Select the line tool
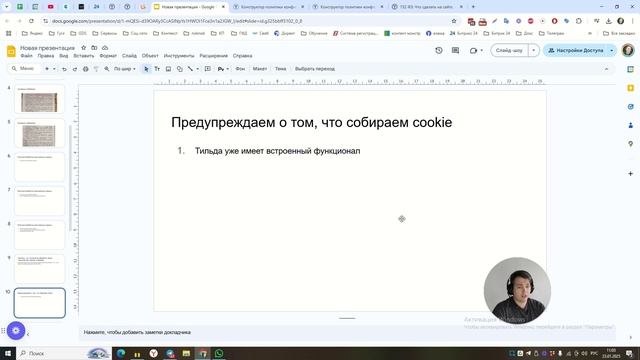 click(x=190, y=69)
